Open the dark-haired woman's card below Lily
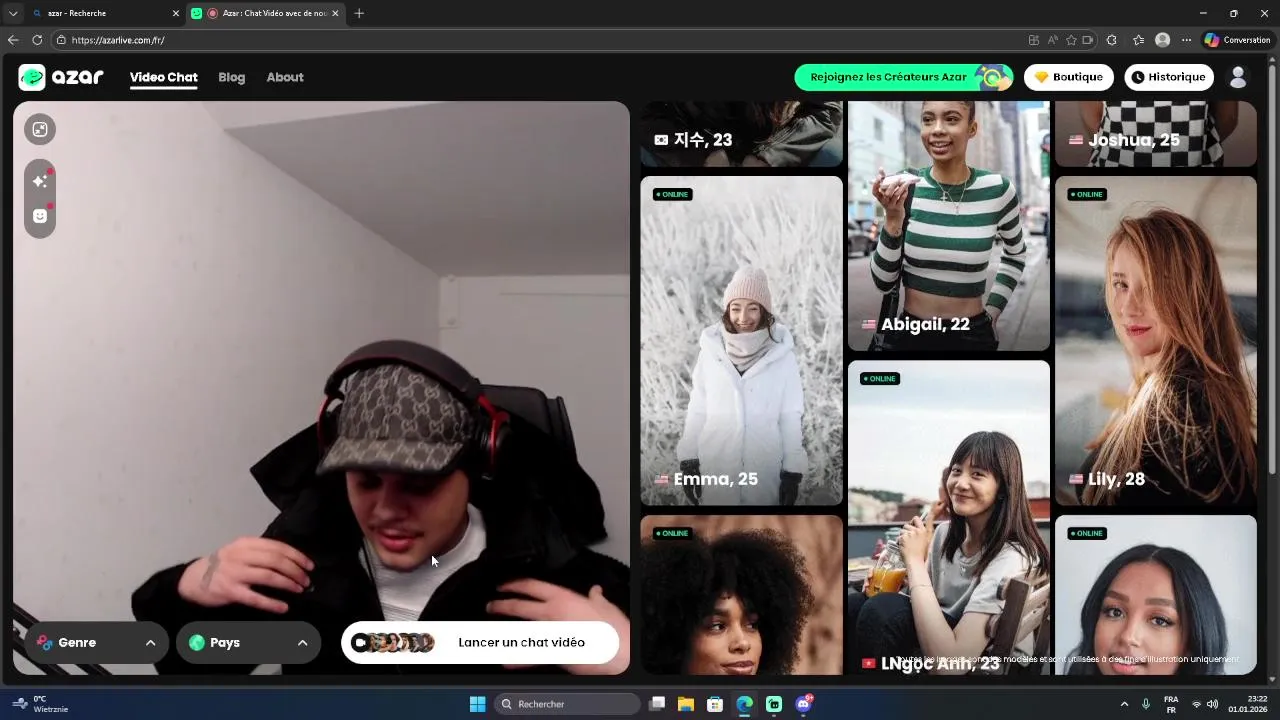This screenshot has height=720, width=1280. click(1155, 595)
